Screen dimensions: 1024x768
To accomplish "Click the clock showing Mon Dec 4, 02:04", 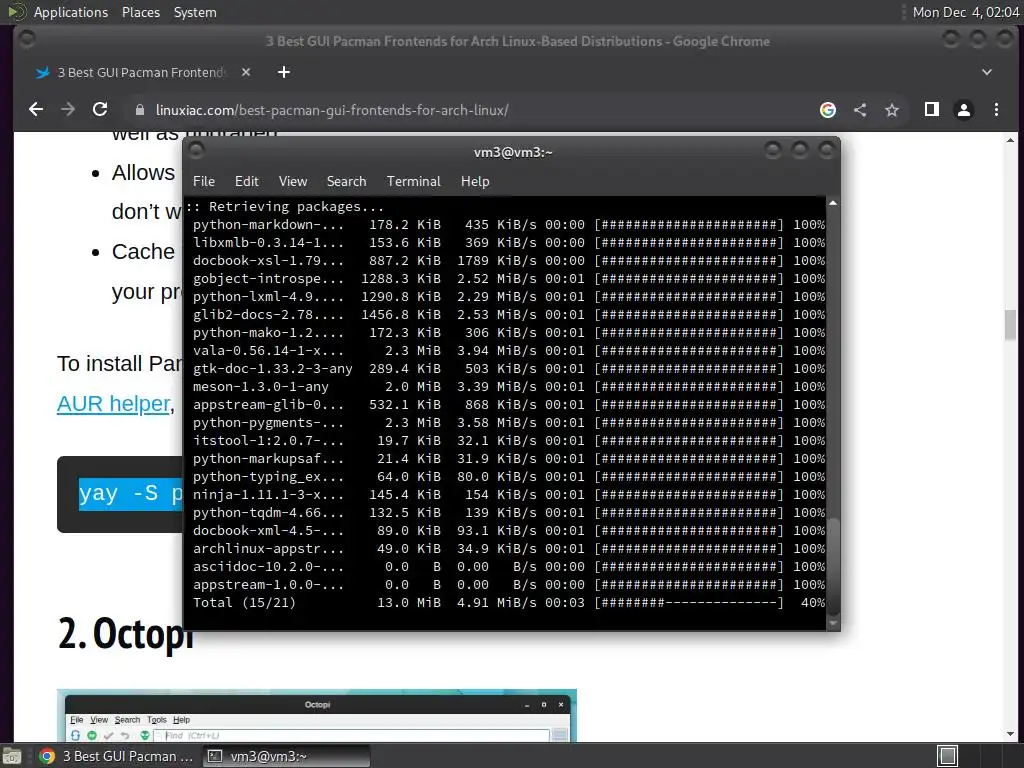I will [966, 12].
